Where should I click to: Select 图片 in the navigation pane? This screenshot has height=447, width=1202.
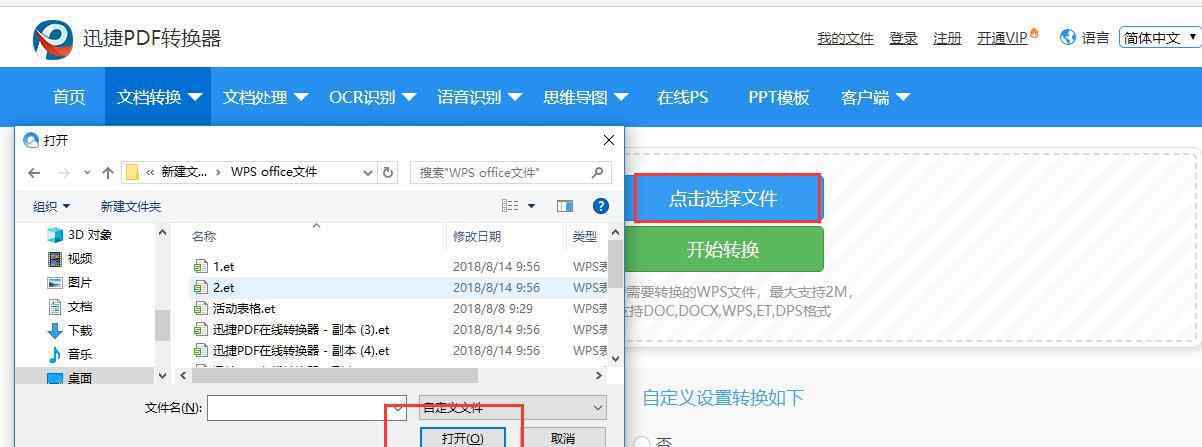point(70,282)
